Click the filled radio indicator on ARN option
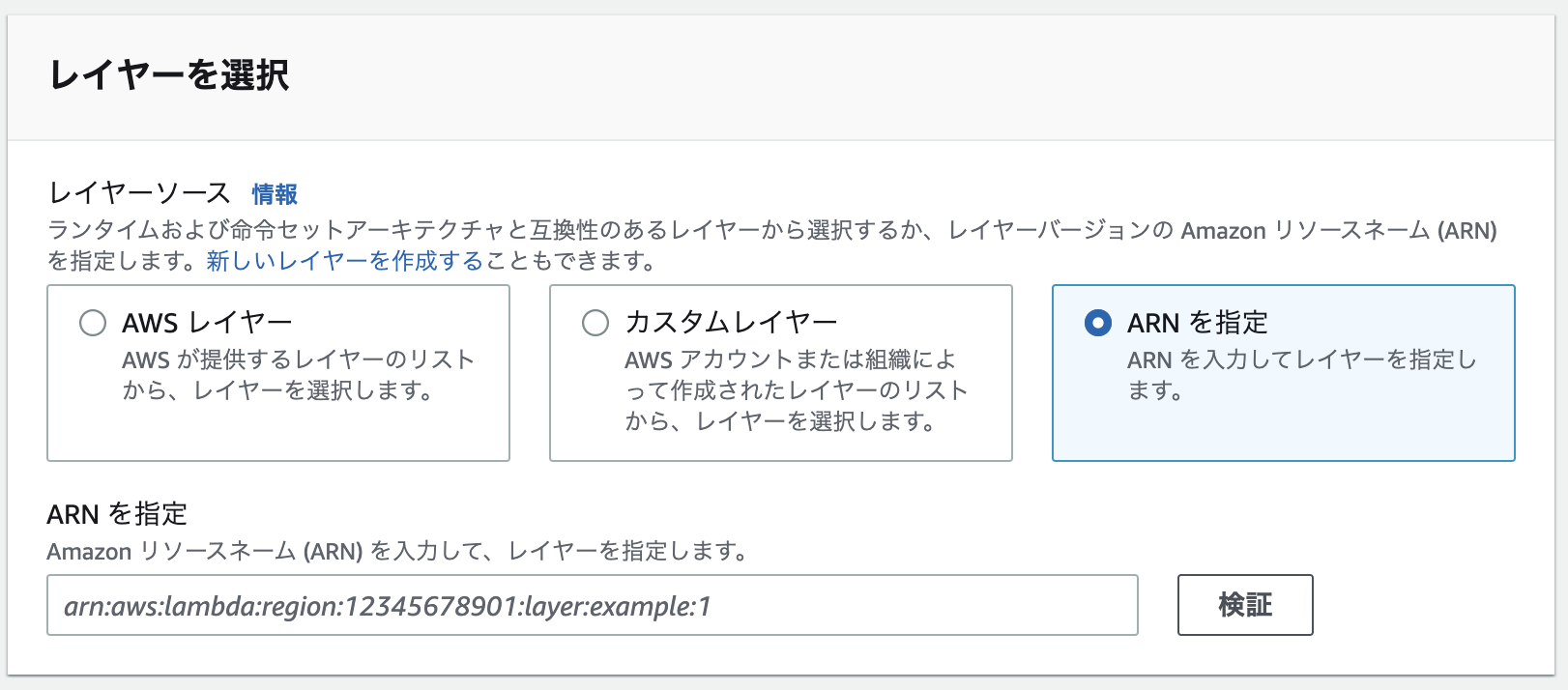Screen dimensions: 1568x690 point(1096,324)
